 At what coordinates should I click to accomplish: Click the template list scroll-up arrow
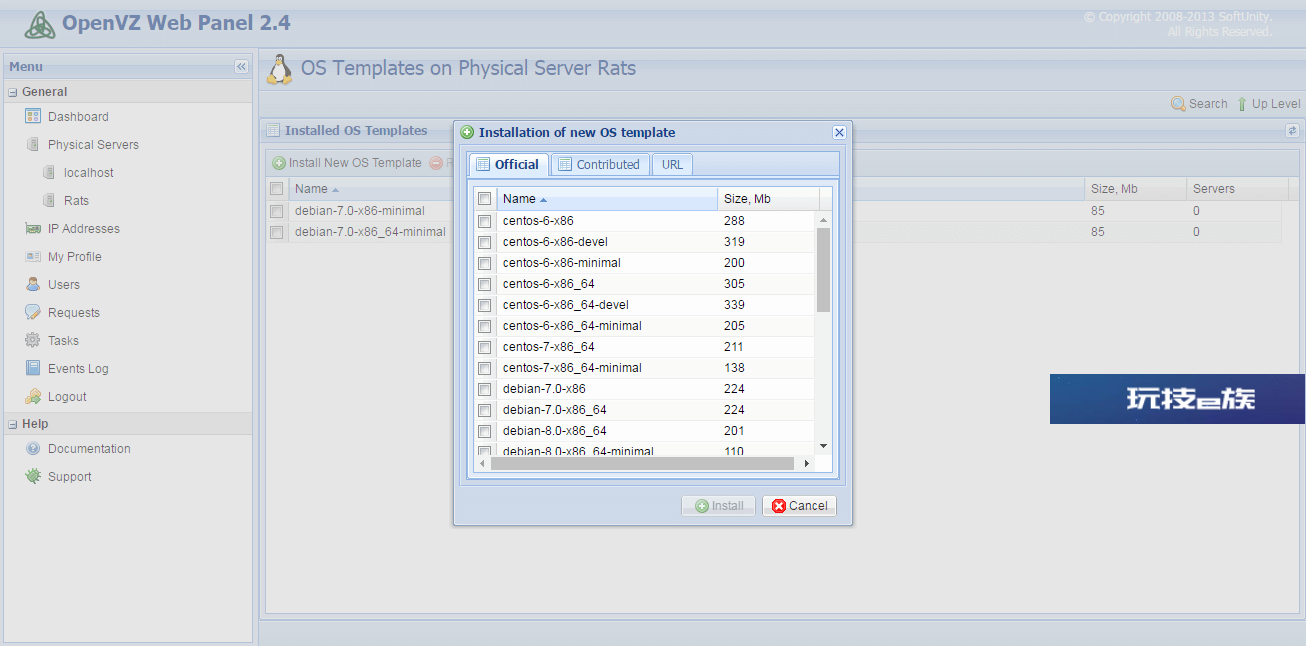click(x=824, y=220)
